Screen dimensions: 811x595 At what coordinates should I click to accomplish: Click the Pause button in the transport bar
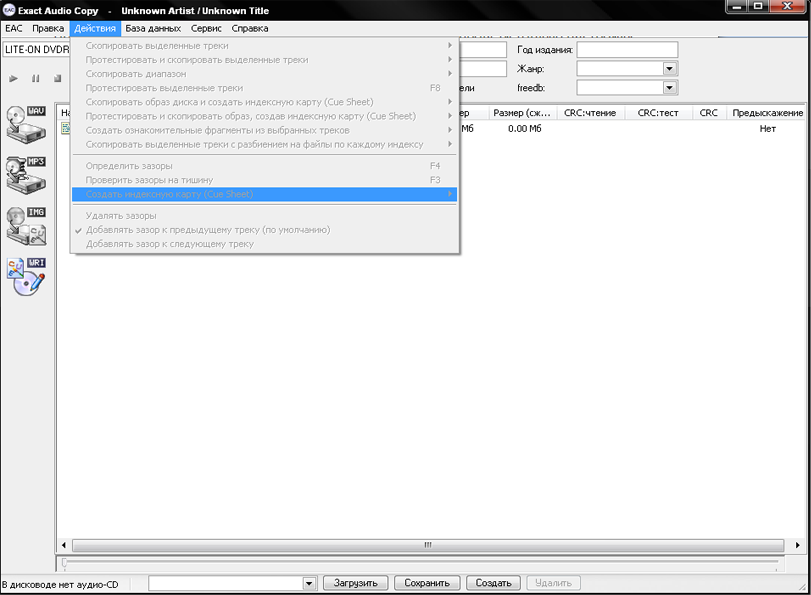(36, 79)
